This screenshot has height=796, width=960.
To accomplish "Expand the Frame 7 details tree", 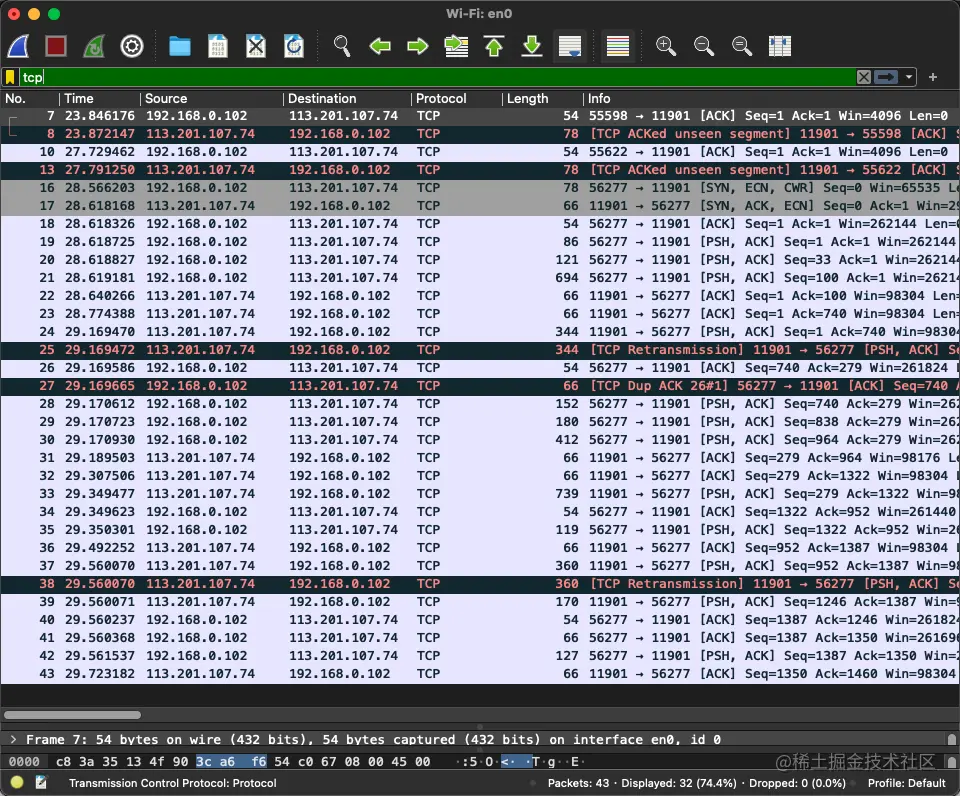I will click(13, 740).
